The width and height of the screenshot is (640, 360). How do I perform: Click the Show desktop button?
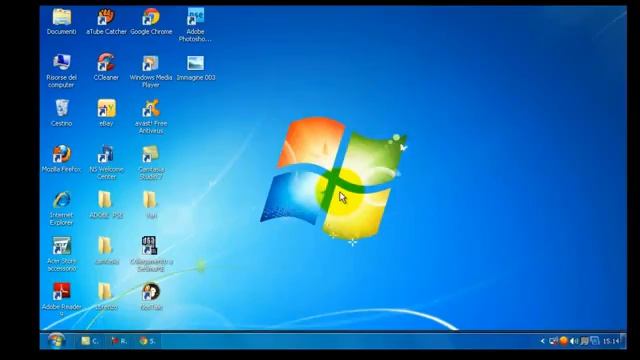[623, 341]
